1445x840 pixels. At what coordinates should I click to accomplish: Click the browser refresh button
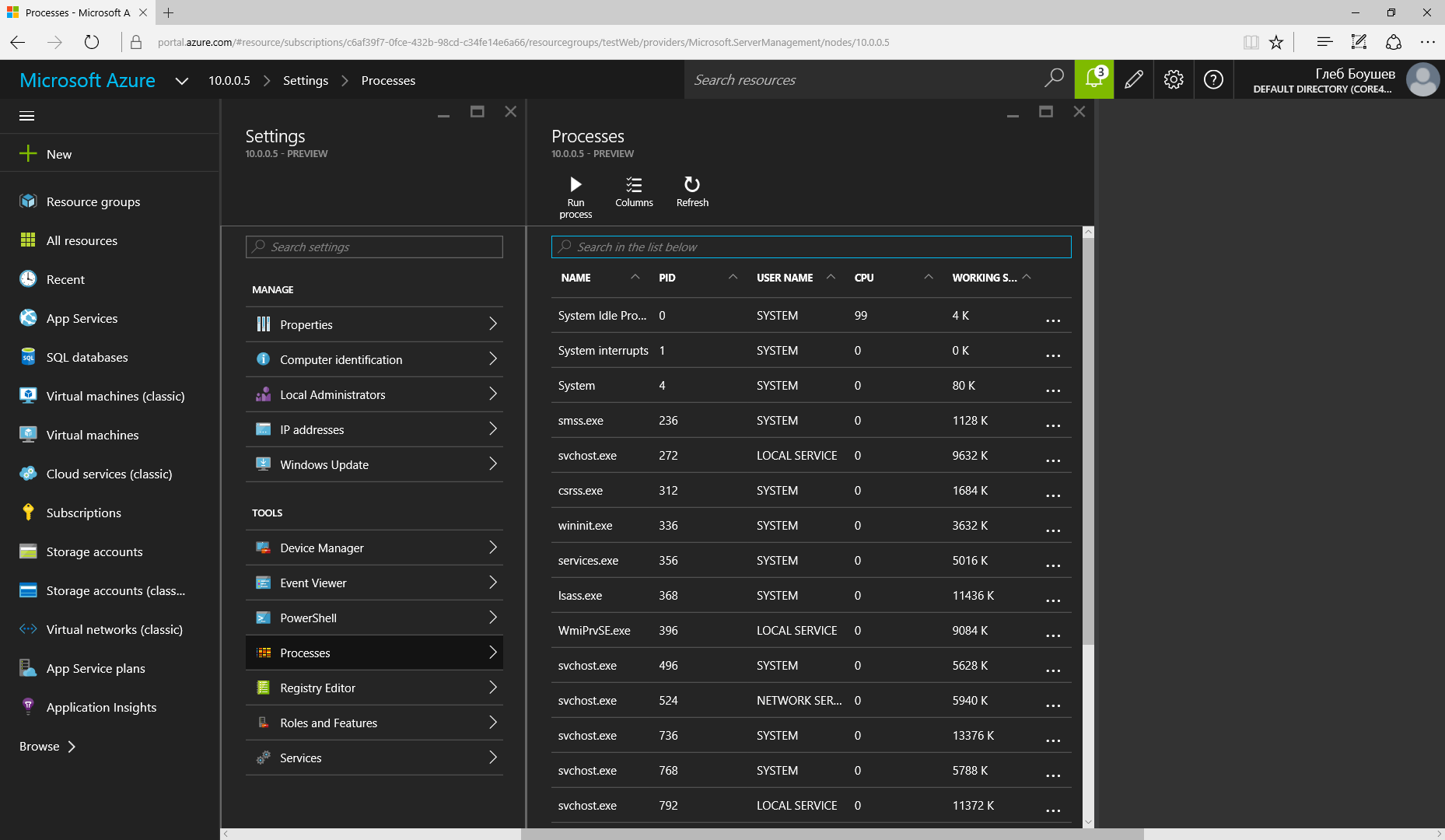point(92,42)
